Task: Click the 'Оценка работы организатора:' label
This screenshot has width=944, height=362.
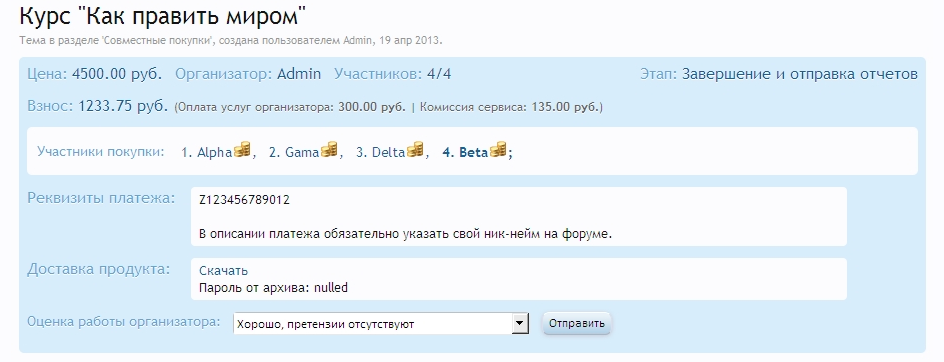Action: point(123,322)
